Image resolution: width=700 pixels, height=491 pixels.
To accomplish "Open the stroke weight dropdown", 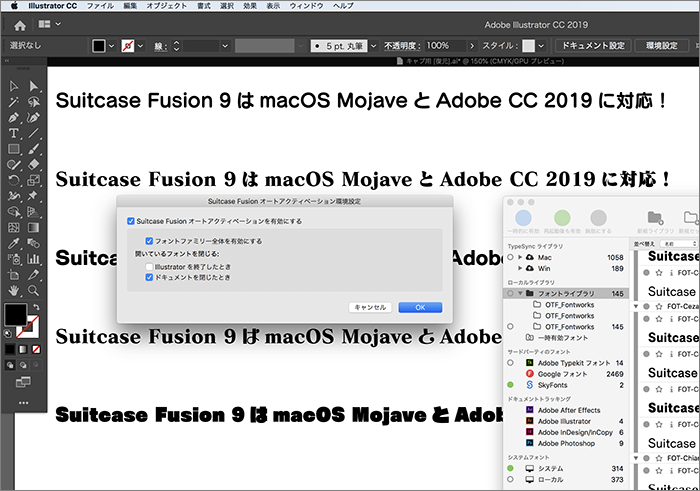I will pyautogui.click(x=225, y=46).
